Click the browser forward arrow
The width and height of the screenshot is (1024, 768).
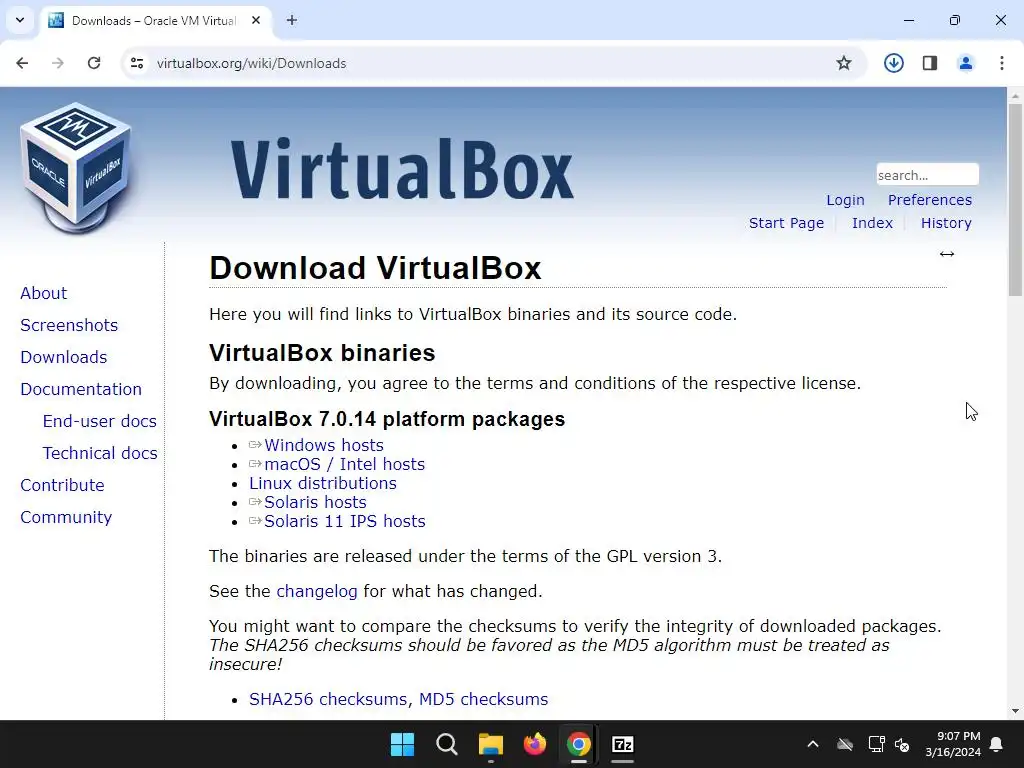click(58, 63)
